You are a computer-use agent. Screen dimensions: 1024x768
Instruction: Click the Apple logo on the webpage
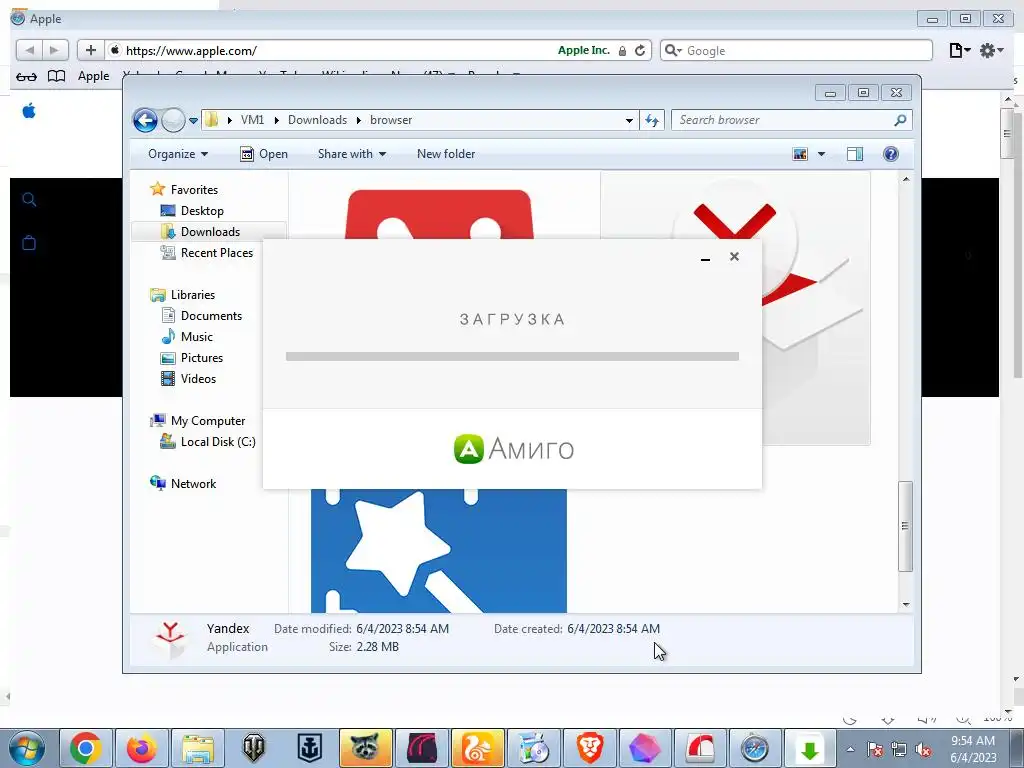point(29,111)
